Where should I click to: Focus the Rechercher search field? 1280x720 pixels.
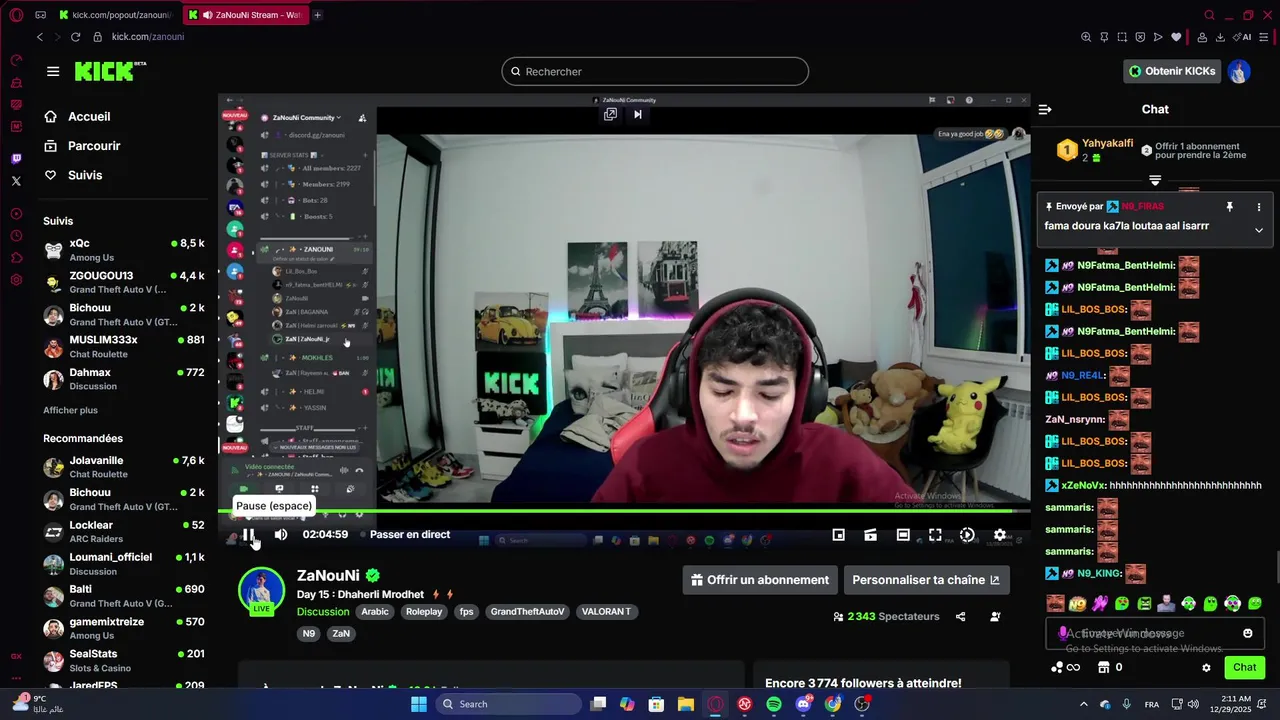[x=655, y=72]
